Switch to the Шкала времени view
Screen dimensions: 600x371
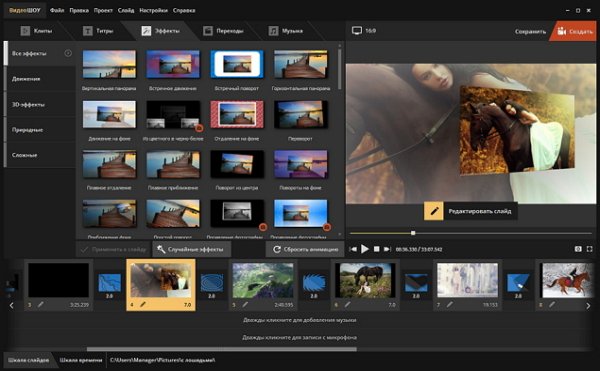[81, 360]
